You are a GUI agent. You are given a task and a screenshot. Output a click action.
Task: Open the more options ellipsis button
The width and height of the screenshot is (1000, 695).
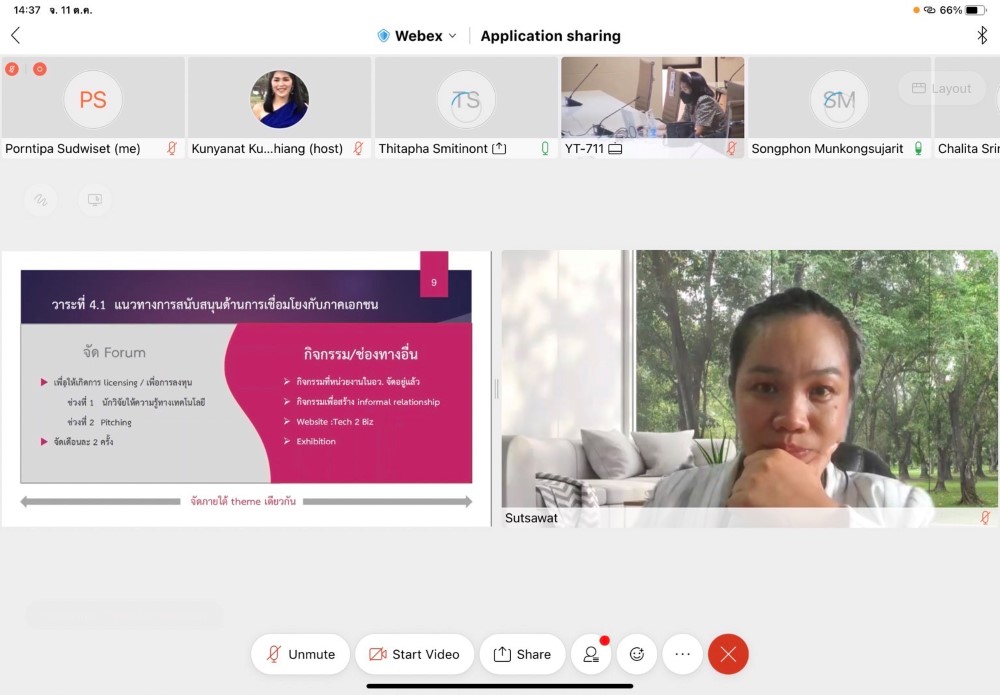pos(683,654)
